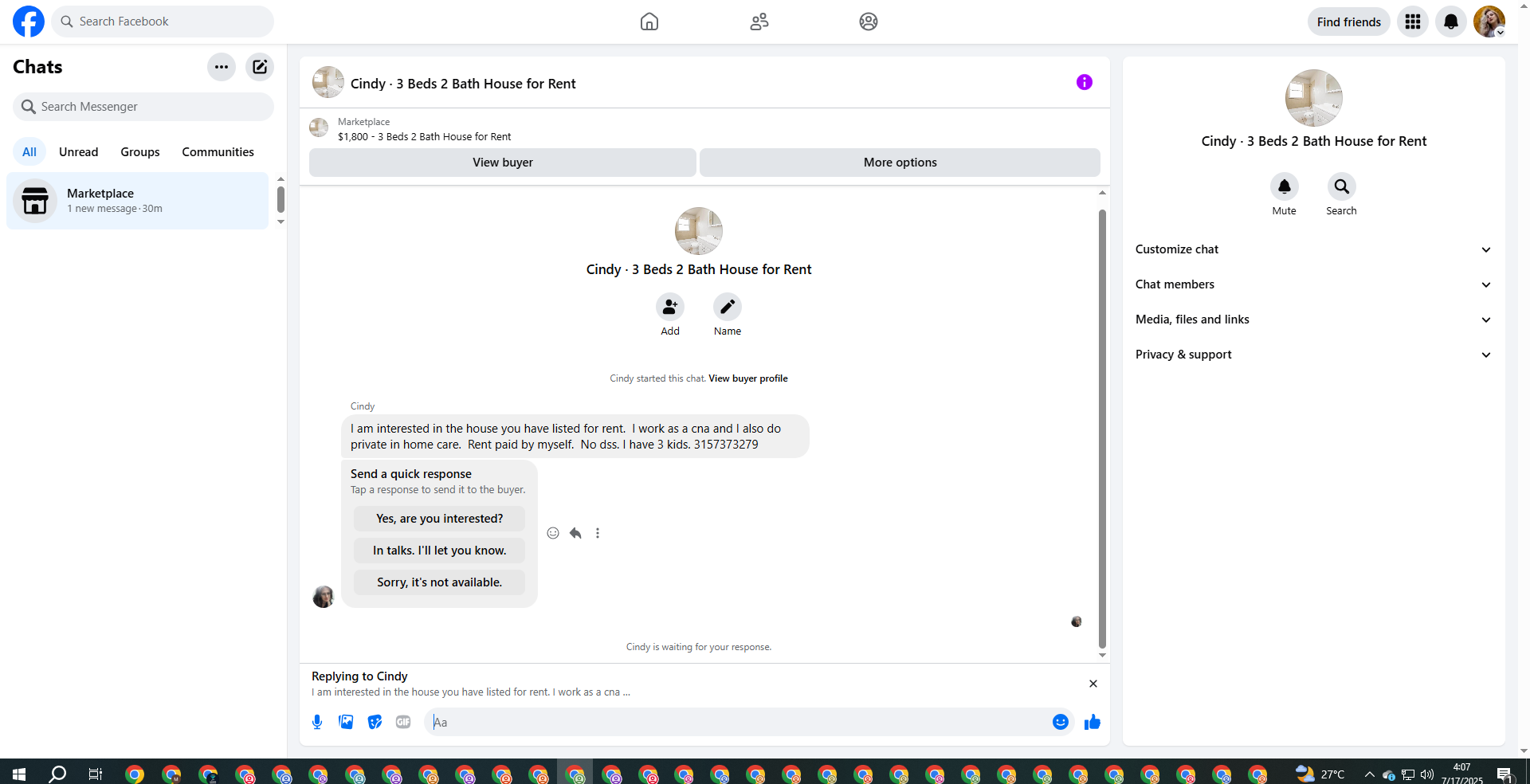Open the conversation information icon

pos(1085,82)
